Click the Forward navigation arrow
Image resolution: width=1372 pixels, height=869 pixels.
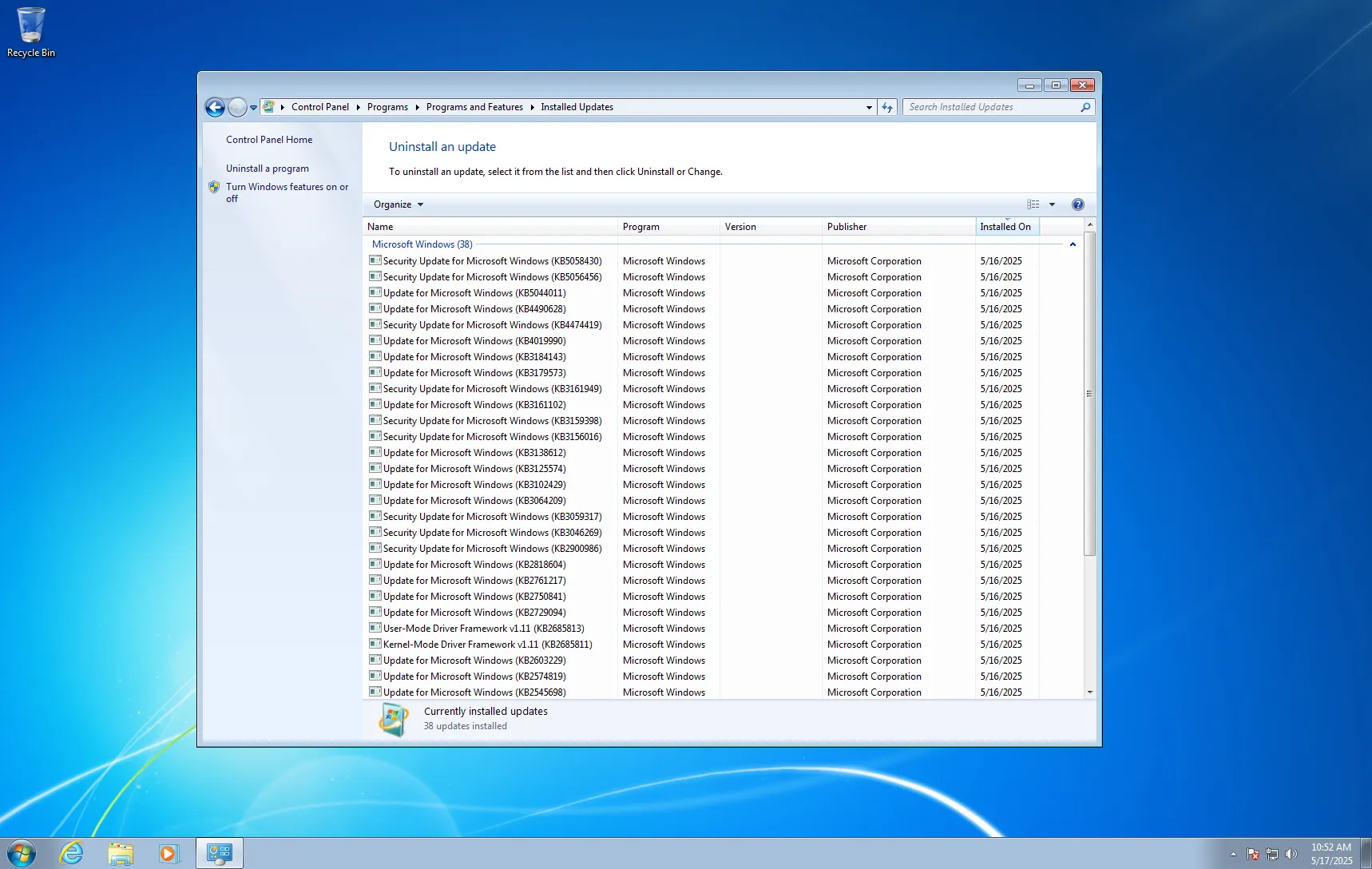[238, 107]
